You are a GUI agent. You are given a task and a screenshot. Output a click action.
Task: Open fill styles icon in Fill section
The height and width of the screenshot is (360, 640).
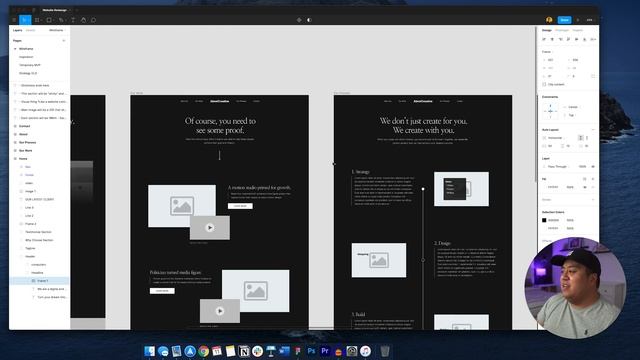[x=584, y=179]
